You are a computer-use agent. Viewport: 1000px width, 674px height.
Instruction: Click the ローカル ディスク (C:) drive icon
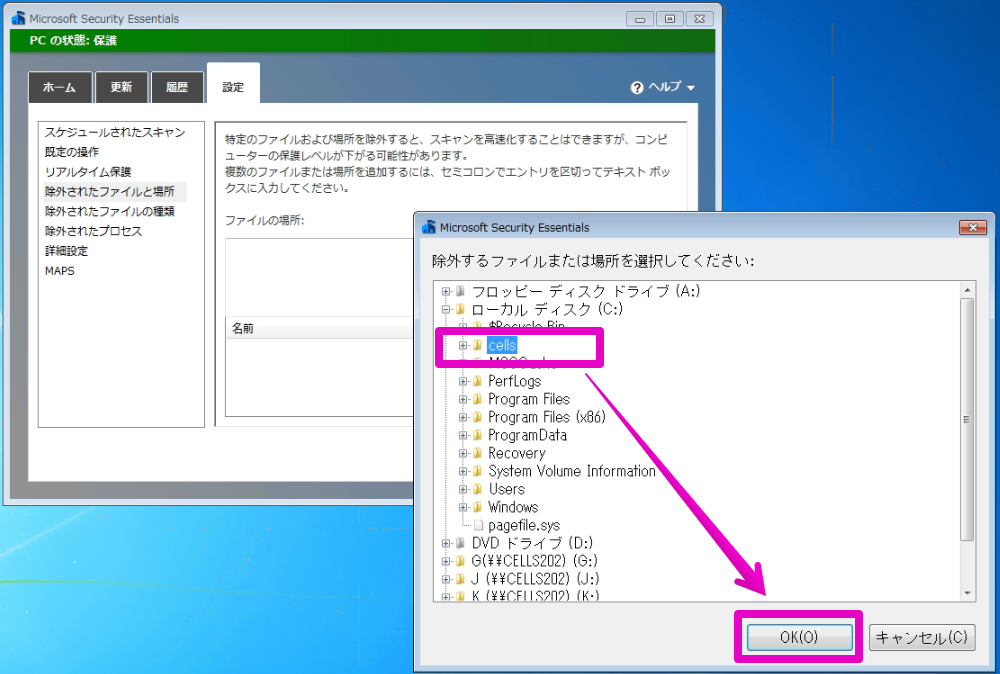point(460,309)
